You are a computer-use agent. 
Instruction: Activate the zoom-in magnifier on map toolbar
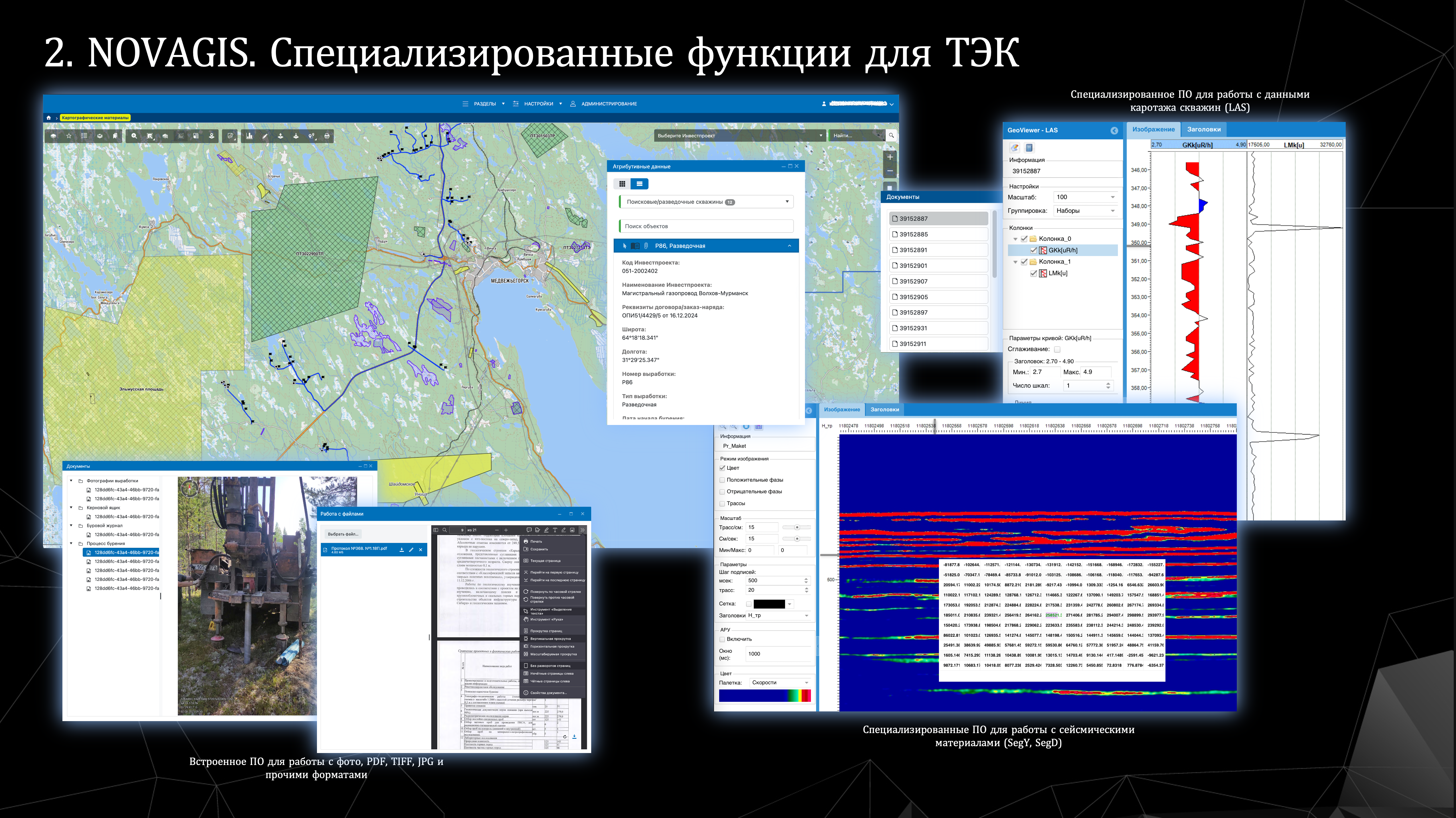click(134, 136)
